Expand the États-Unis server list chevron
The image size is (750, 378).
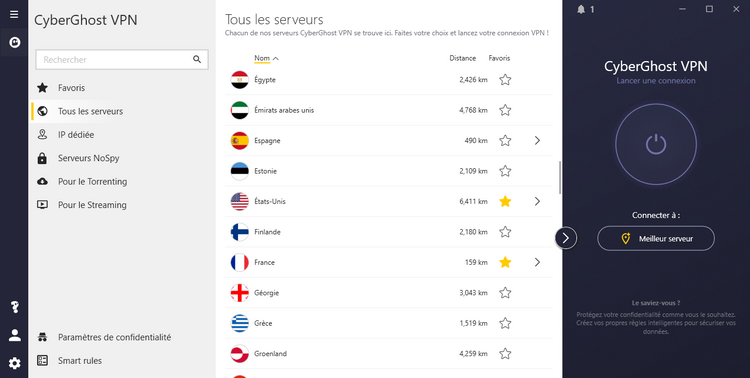point(537,201)
